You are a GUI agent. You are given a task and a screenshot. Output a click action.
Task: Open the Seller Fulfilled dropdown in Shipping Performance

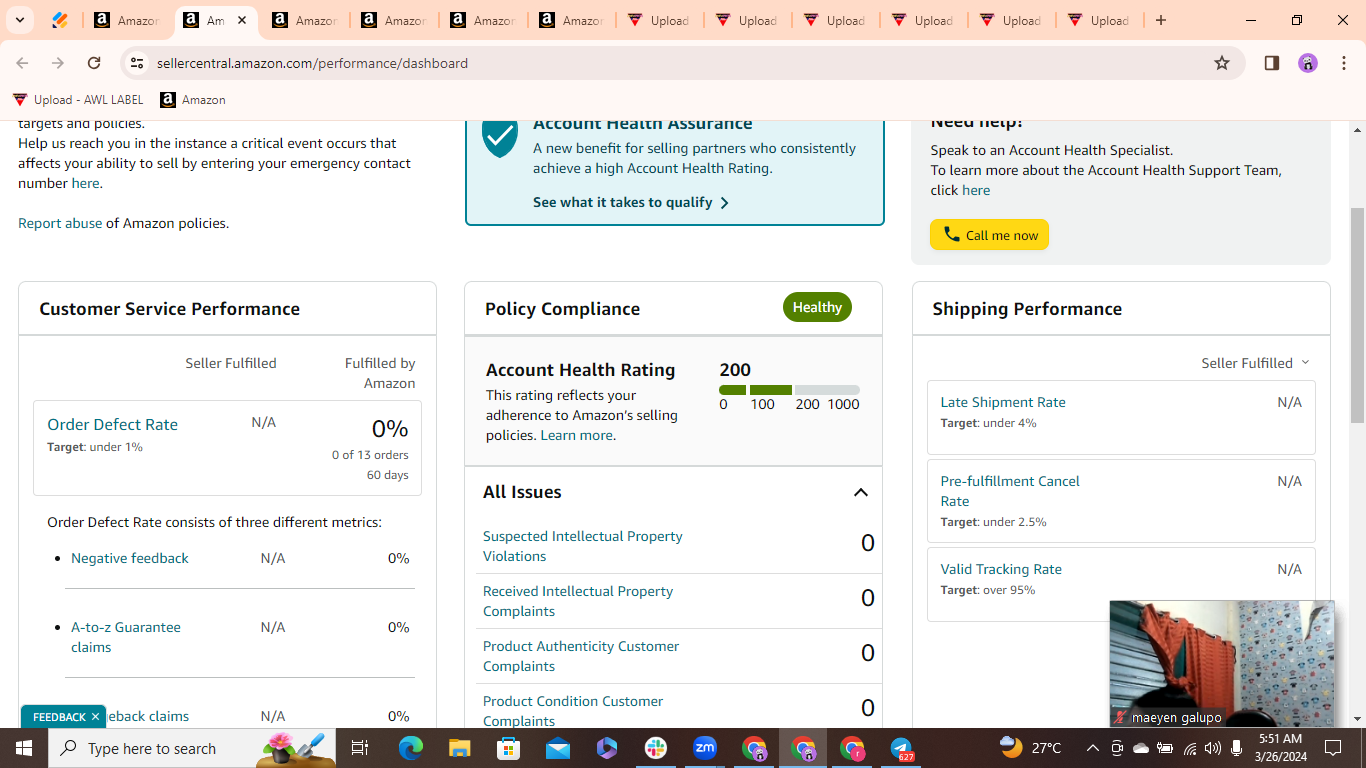tap(1255, 363)
